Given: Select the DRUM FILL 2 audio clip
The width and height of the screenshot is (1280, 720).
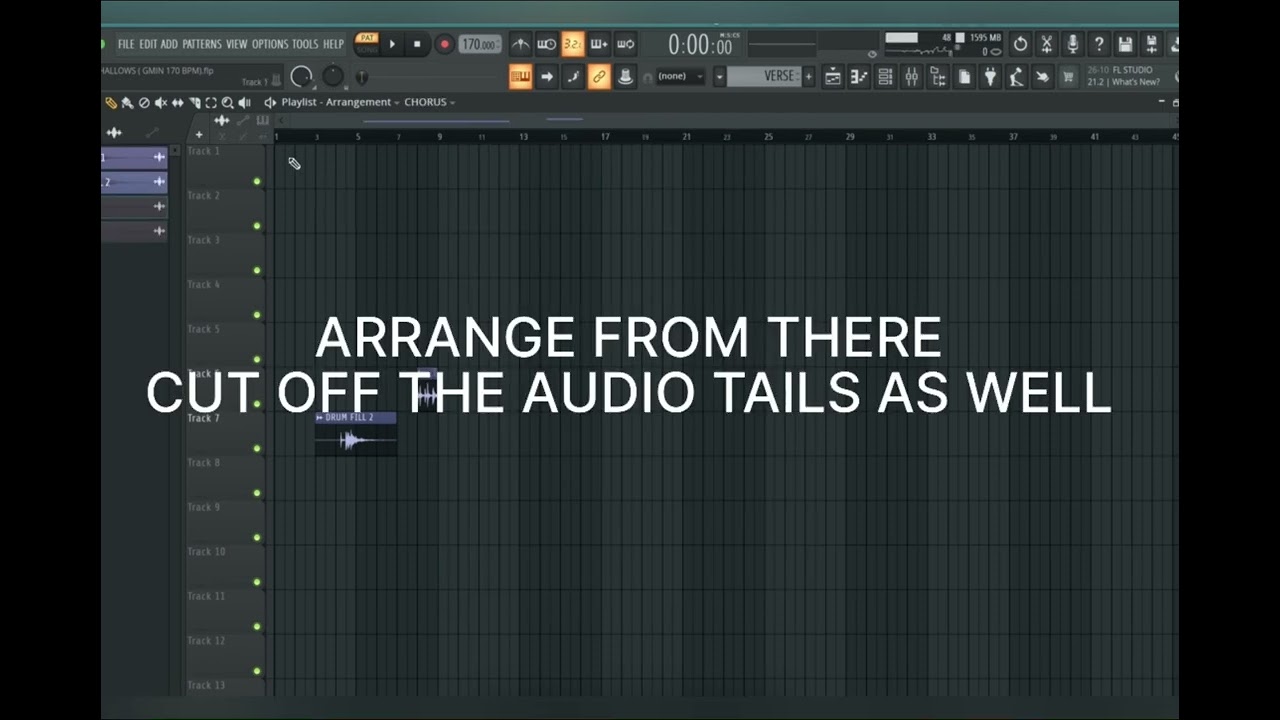Looking at the screenshot, I should coord(356,433).
